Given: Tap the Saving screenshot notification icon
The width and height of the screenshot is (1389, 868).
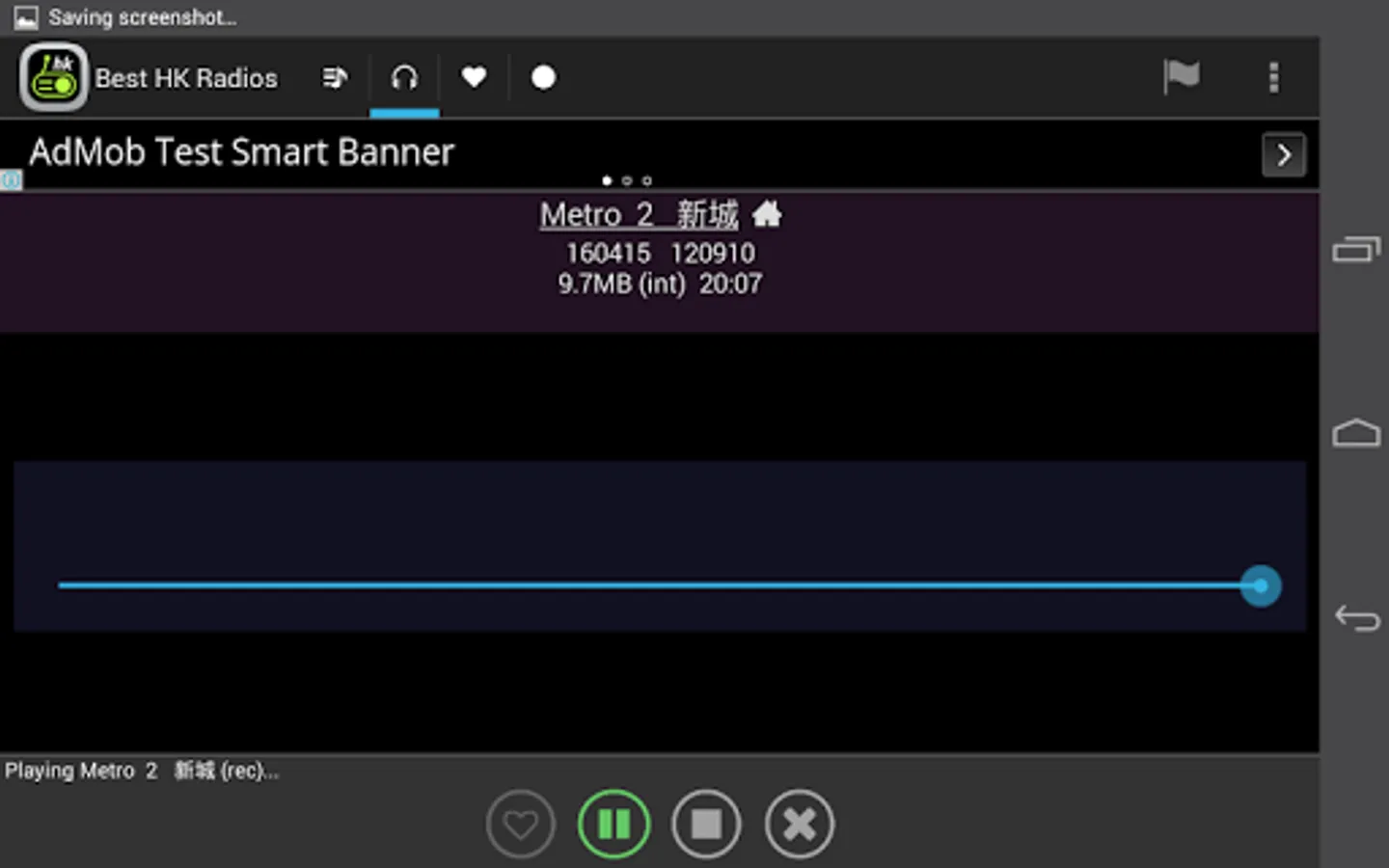Looking at the screenshot, I should [25, 17].
